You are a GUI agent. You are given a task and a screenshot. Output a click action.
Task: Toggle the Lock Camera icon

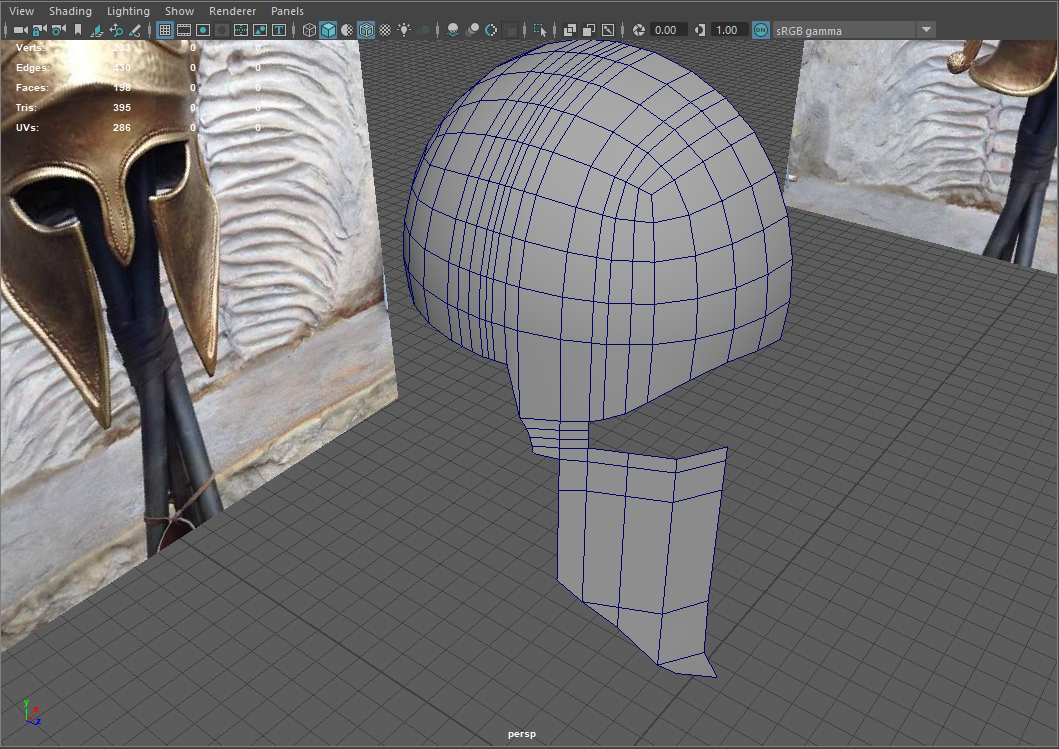(x=39, y=30)
